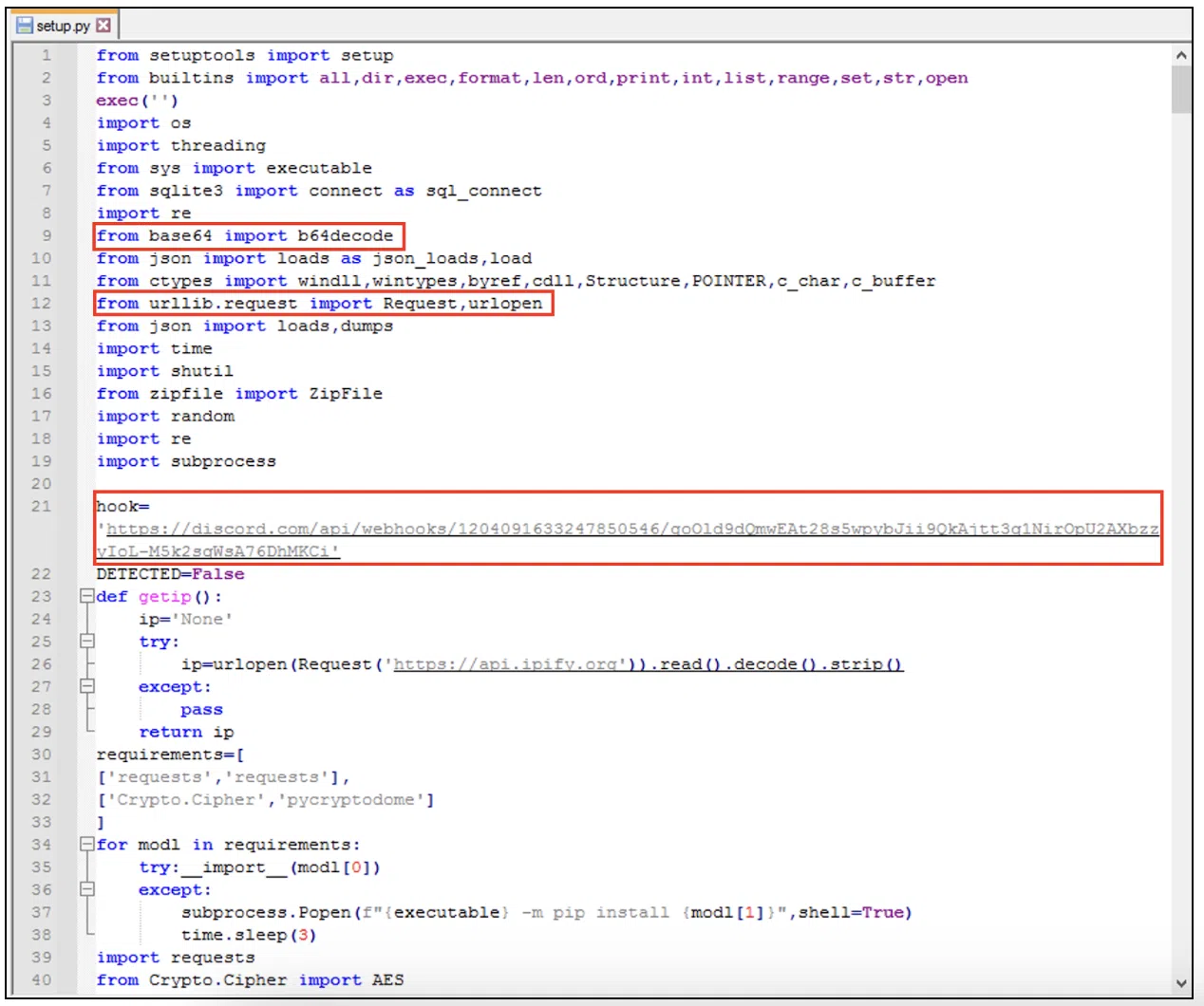
Task: Click line number 12 in margin
Action: (42, 303)
